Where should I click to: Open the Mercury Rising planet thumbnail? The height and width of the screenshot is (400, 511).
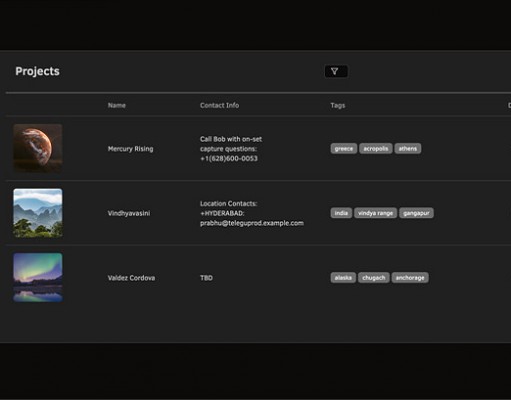(38, 148)
